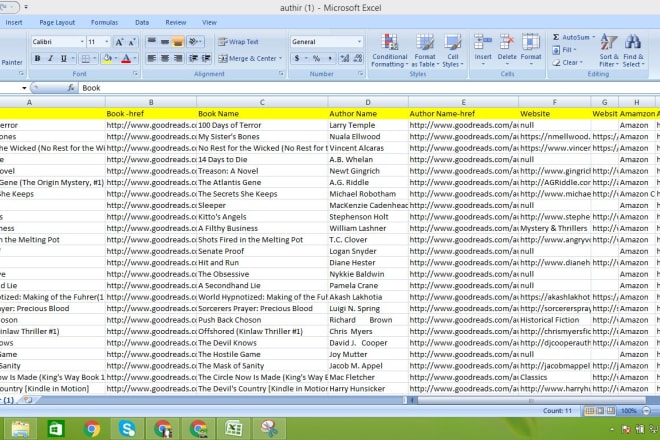Click the horizontal scrollbar
Viewport: 660px width, 440px height.
(x=531, y=400)
